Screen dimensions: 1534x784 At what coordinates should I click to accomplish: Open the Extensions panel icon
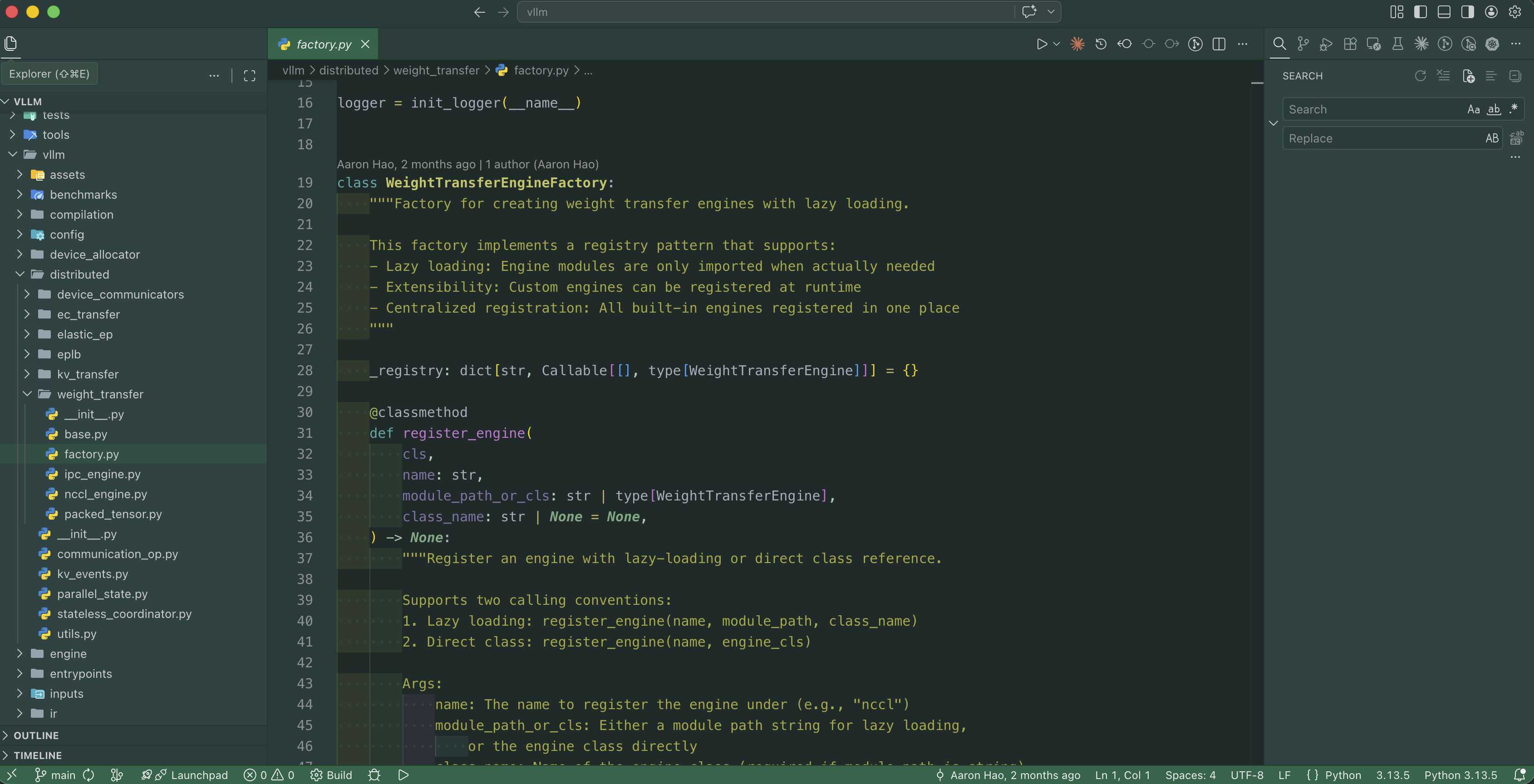pos(1350,44)
